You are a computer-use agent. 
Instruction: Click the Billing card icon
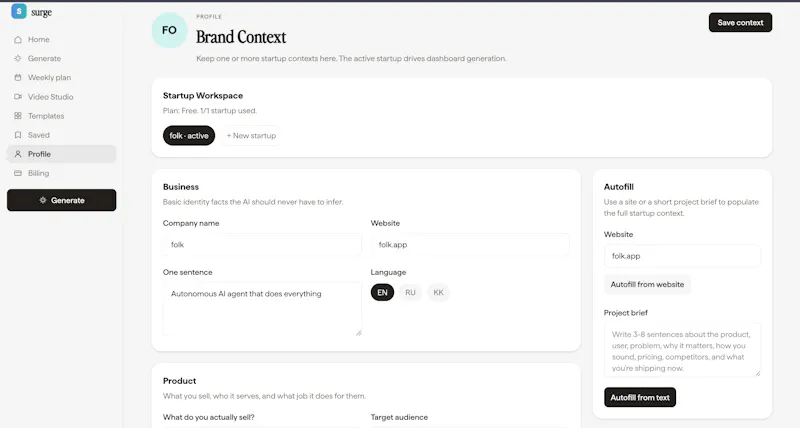click(x=18, y=173)
